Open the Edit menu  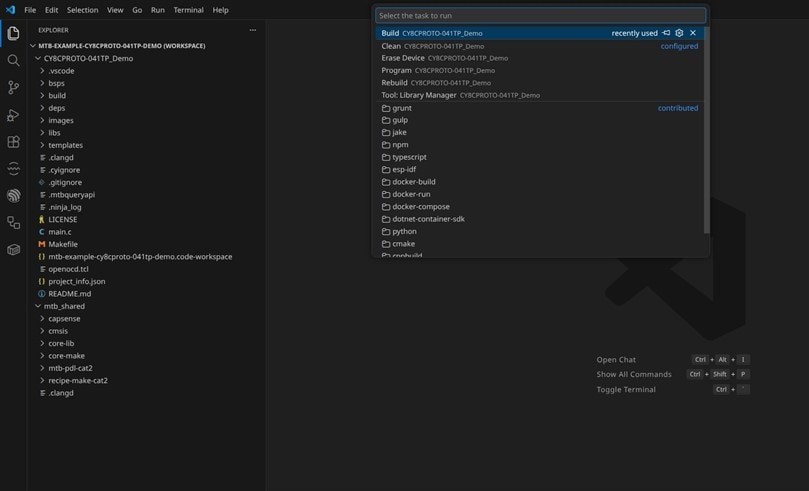click(x=51, y=10)
